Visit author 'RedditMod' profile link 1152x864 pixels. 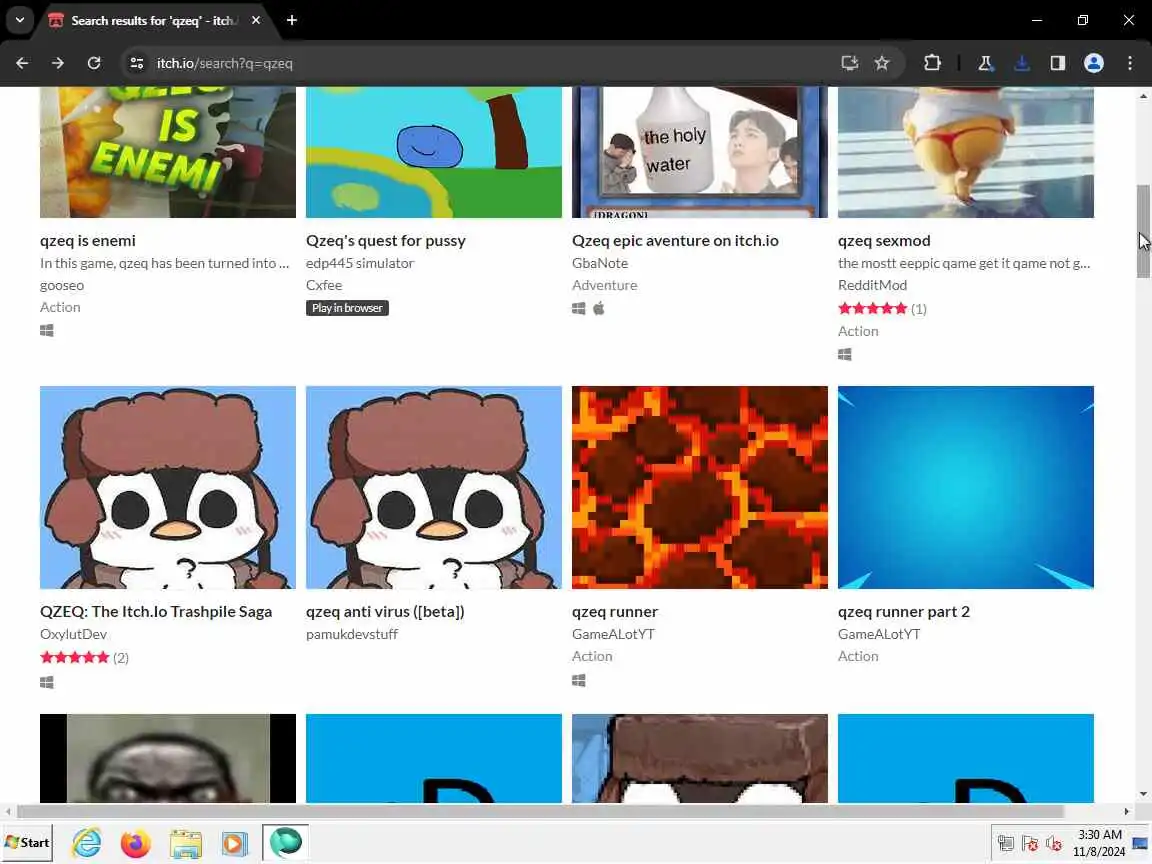(x=872, y=285)
